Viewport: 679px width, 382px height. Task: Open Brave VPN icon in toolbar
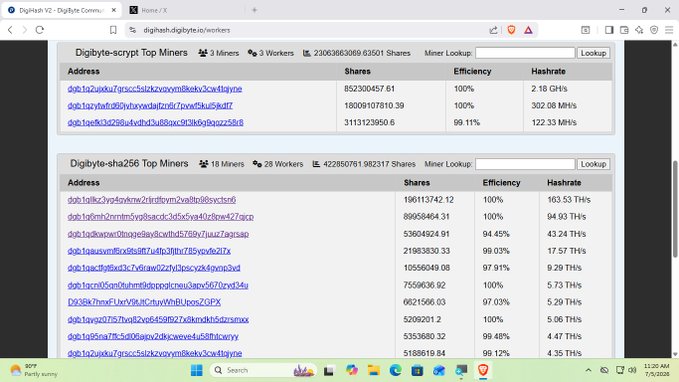[x=654, y=30]
